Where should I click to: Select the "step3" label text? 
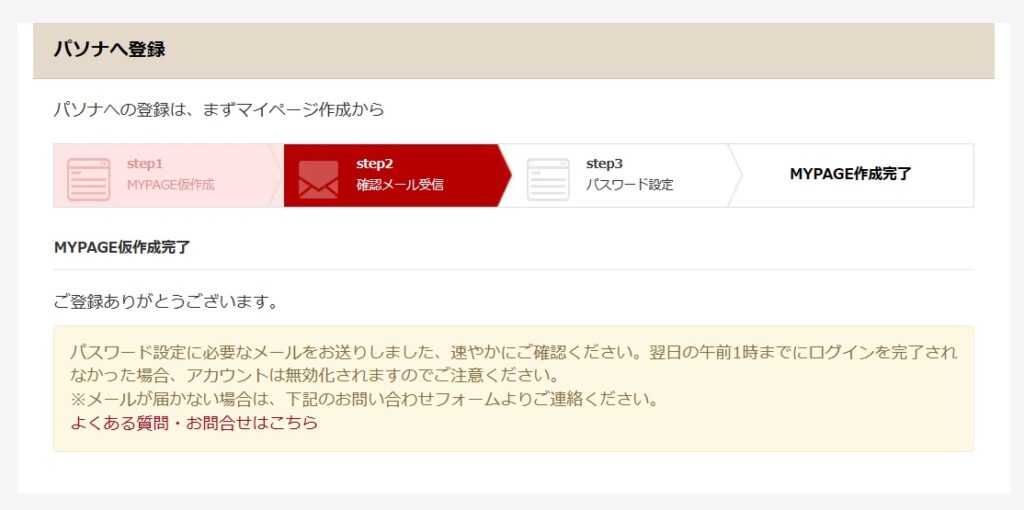coord(604,164)
